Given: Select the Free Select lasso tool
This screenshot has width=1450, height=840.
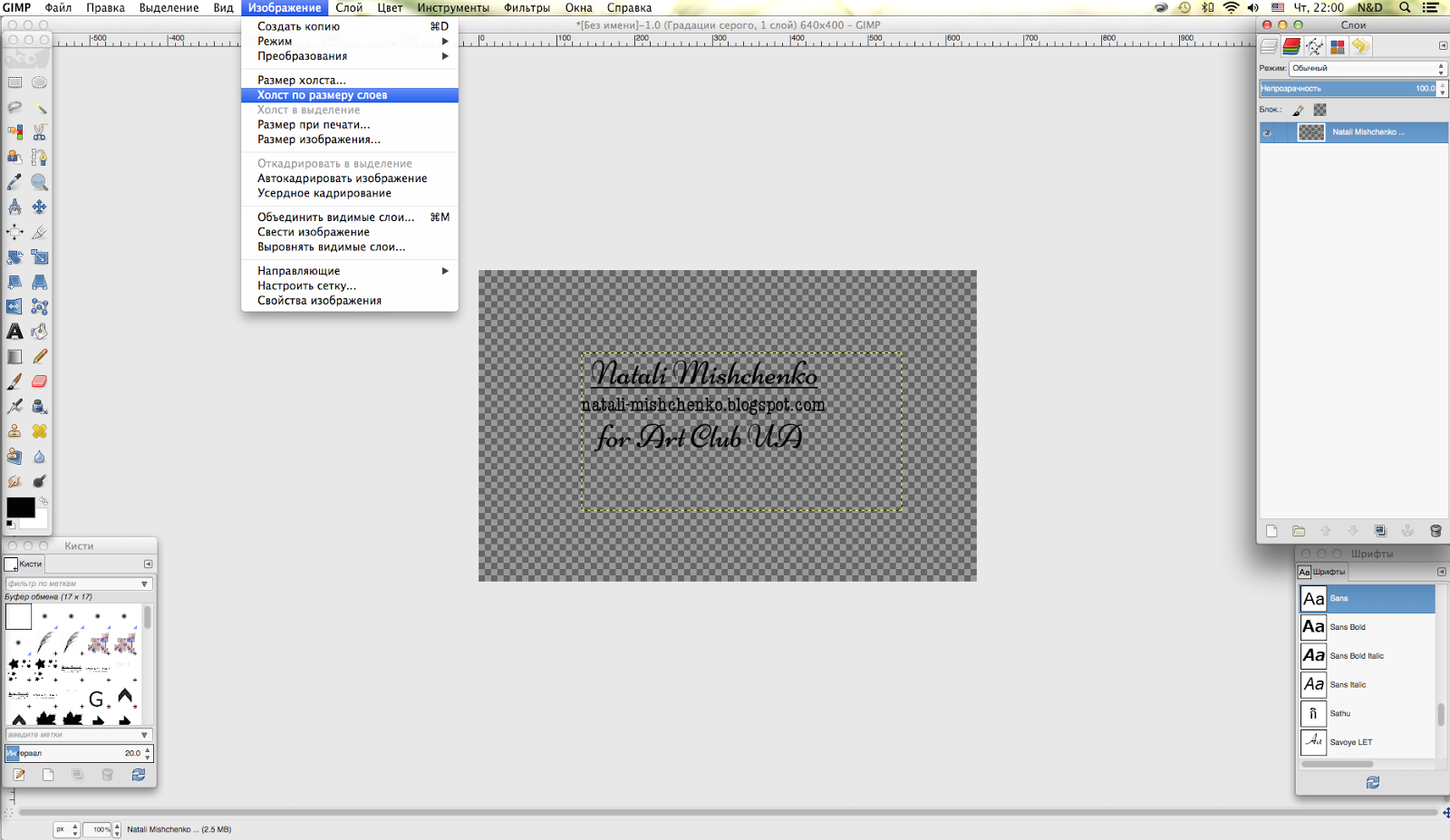Looking at the screenshot, I should pyautogui.click(x=15, y=107).
